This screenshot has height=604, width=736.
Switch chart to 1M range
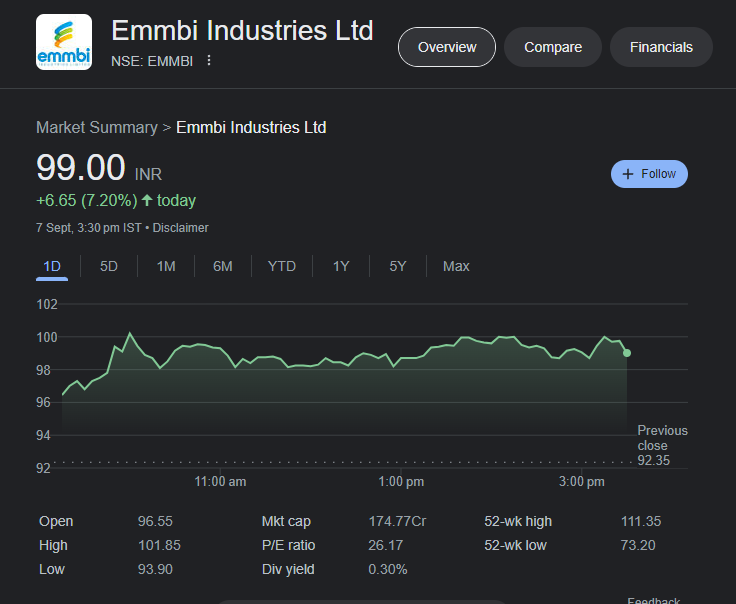[166, 267]
